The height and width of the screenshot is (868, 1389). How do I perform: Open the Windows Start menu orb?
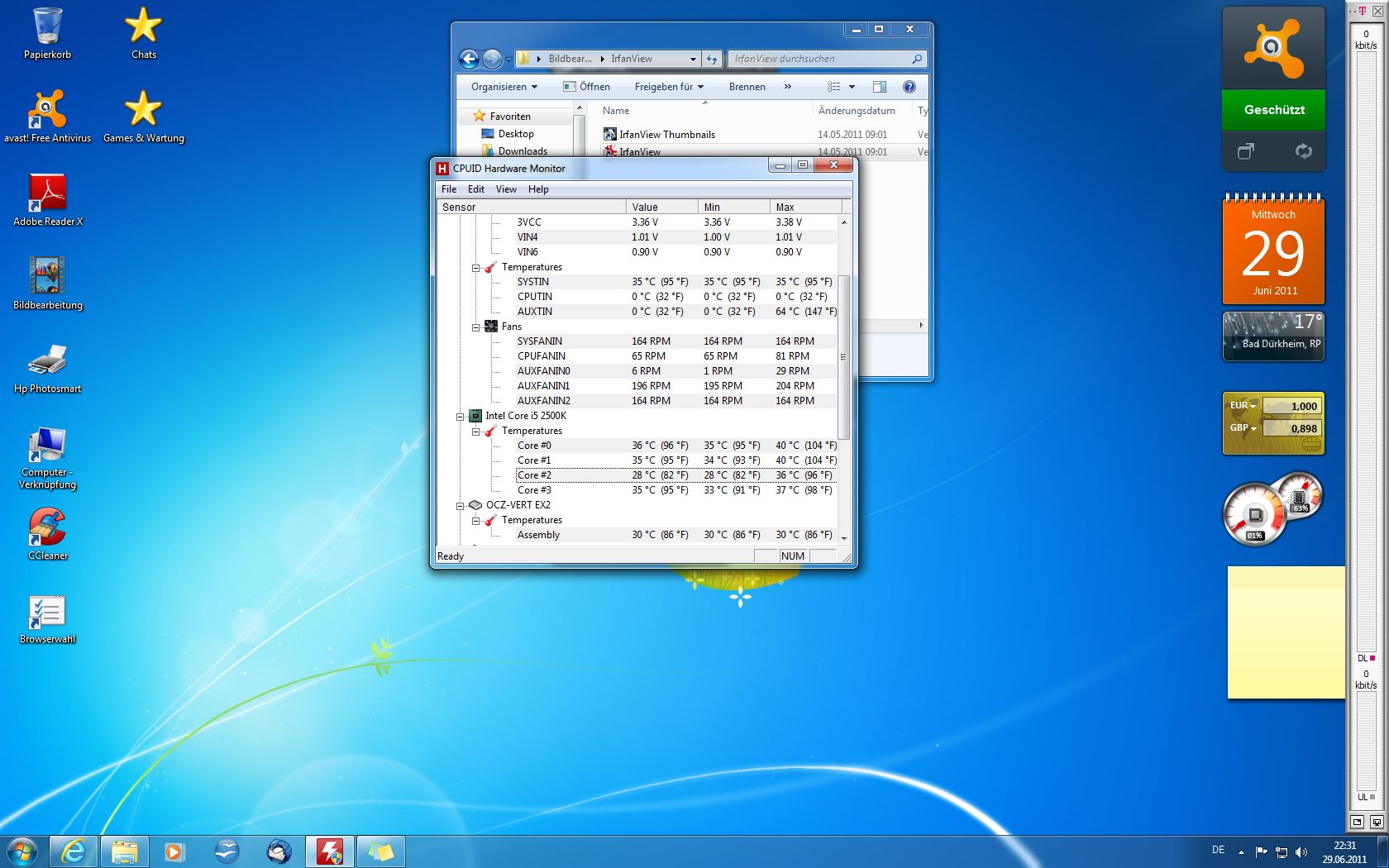coord(22,851)
